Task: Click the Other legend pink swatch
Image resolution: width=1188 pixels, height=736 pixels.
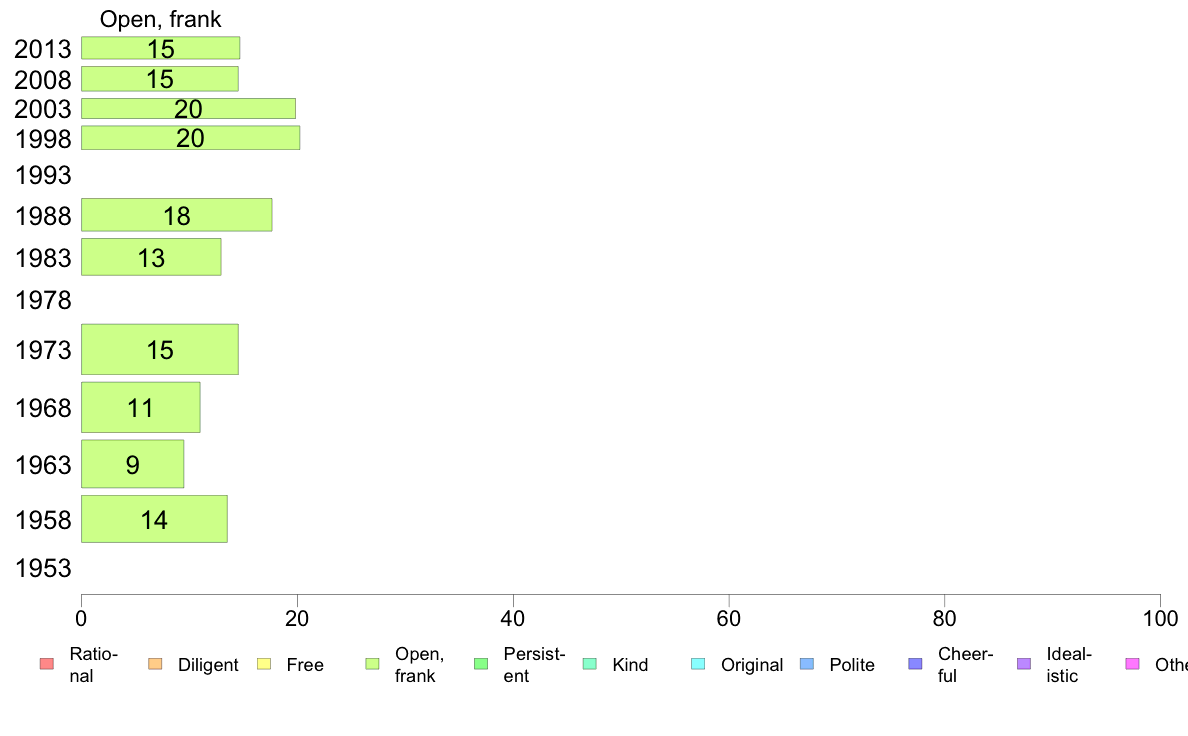Action: tap(1133, 664)
